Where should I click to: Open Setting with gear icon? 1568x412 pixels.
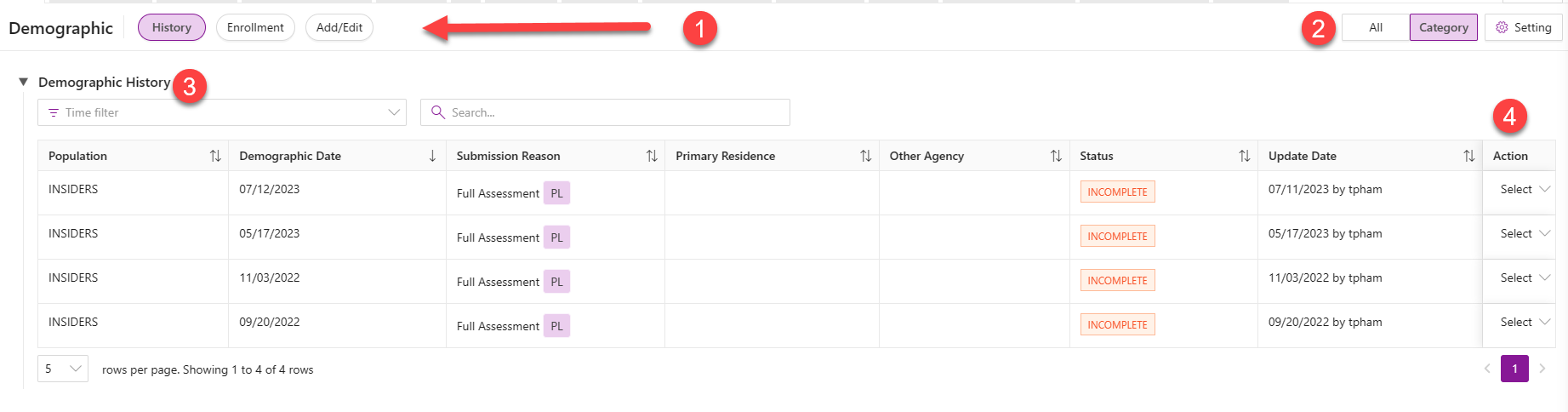click(1524, 27)
